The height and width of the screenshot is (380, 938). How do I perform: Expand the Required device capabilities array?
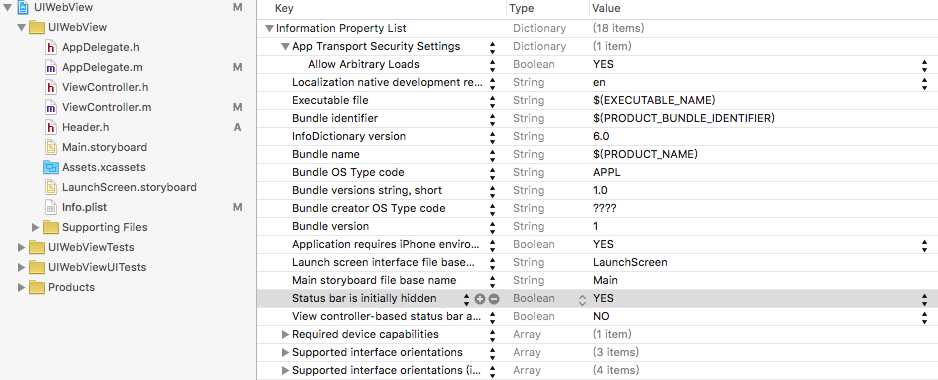tap(285, 335)
